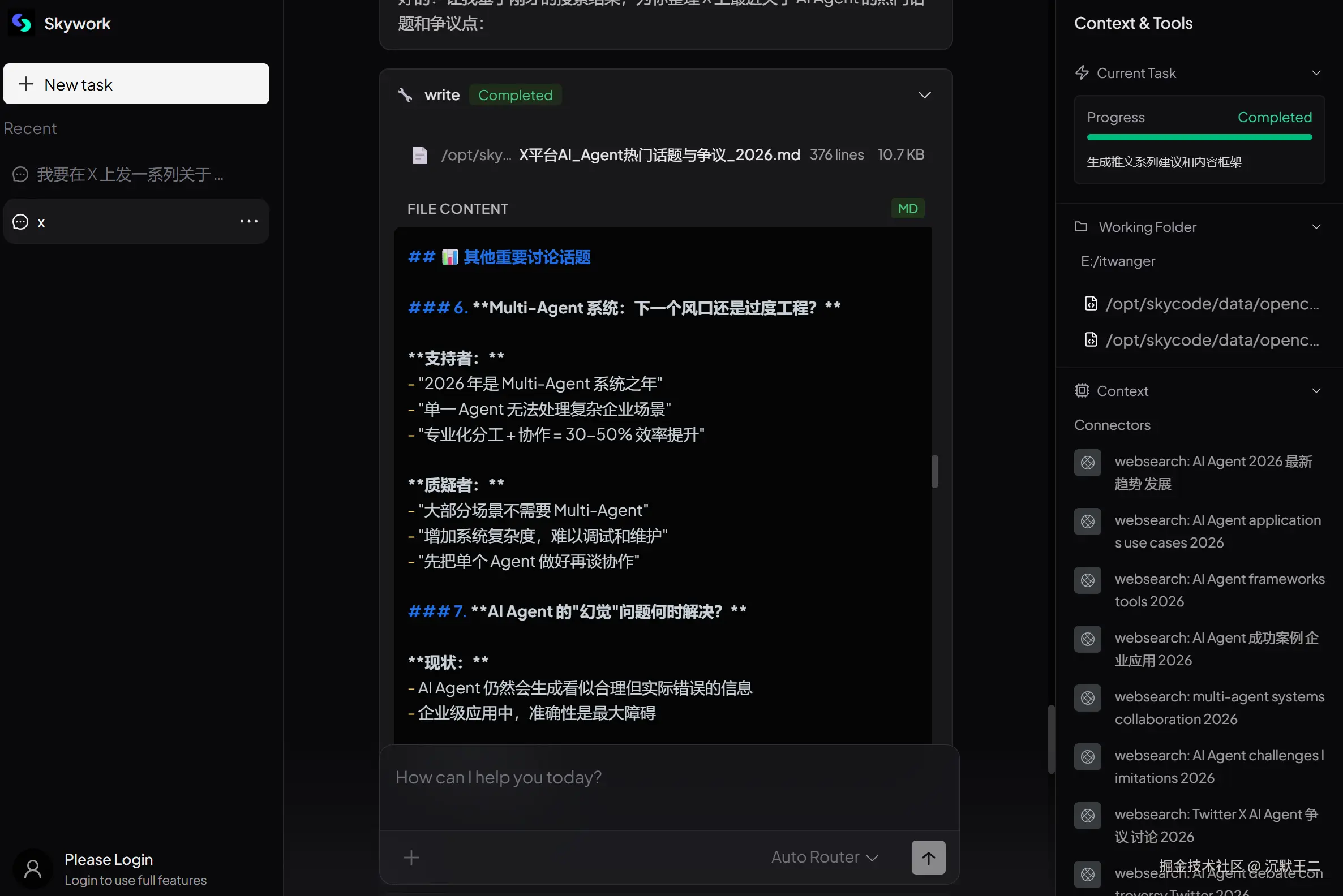
Task: Collapse the Context section
Action: pos(1316,391)
